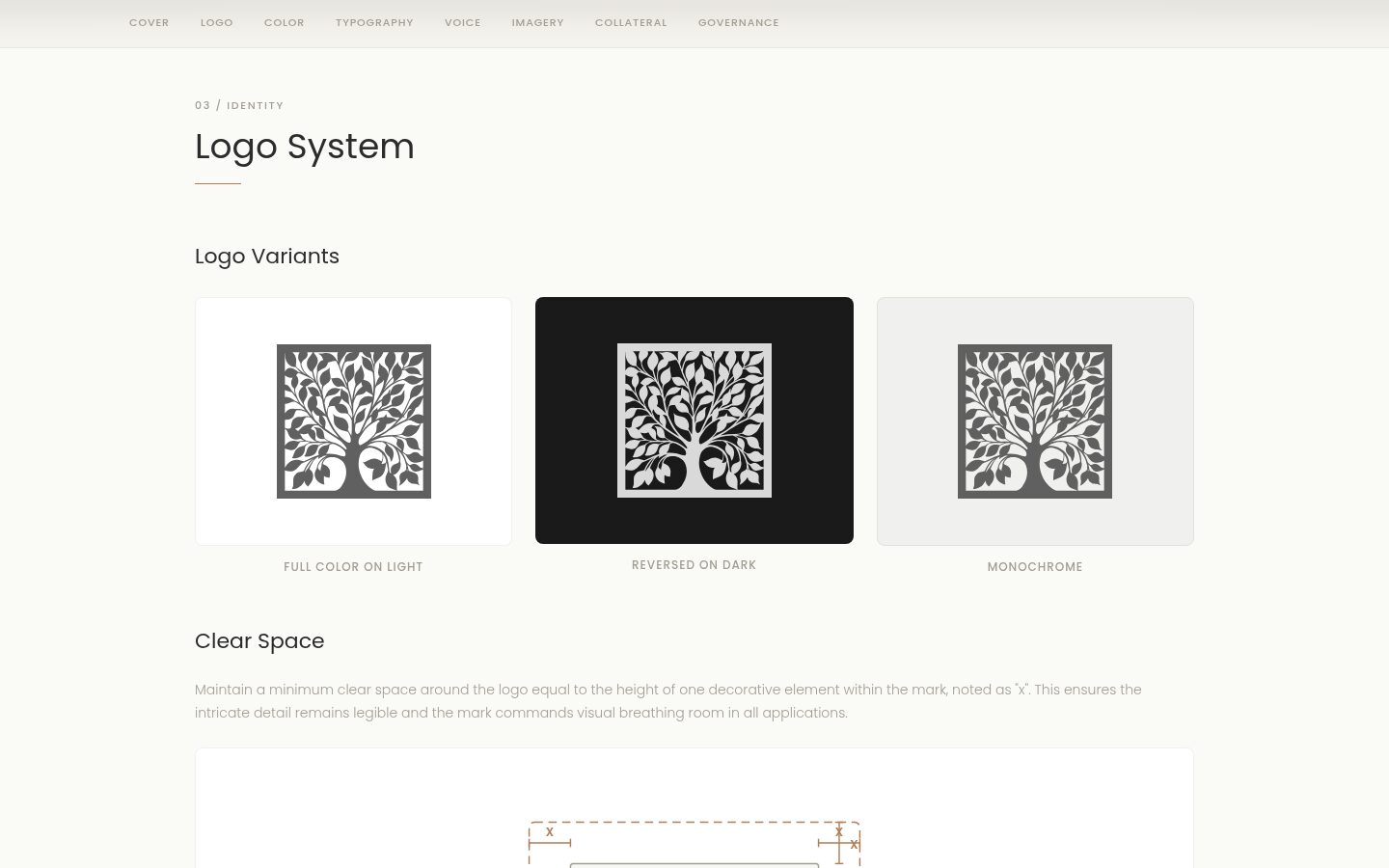The width and height of the screenshot is (1389, 868).
Task: Click the 'Reversed on Dark' caption
Action: pos(694,565)
